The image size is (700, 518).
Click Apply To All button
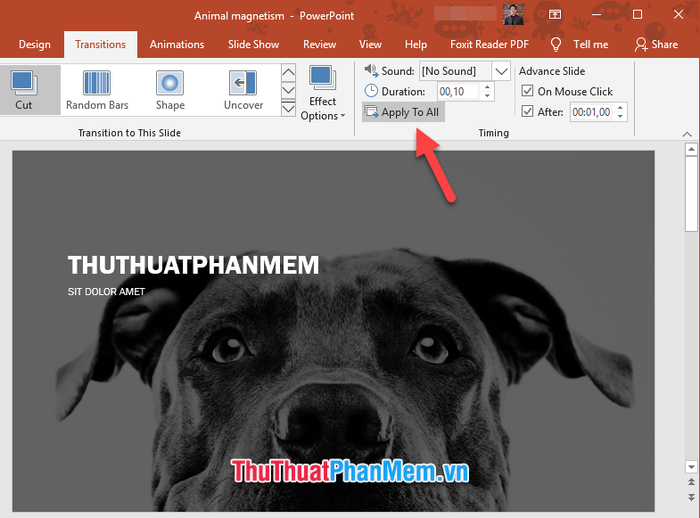(x=403, y=112)
